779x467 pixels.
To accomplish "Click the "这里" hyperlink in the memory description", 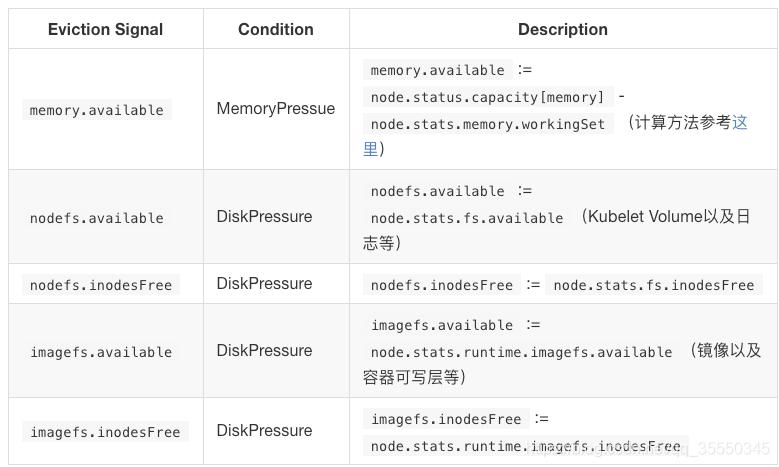I will click(740, 124).
